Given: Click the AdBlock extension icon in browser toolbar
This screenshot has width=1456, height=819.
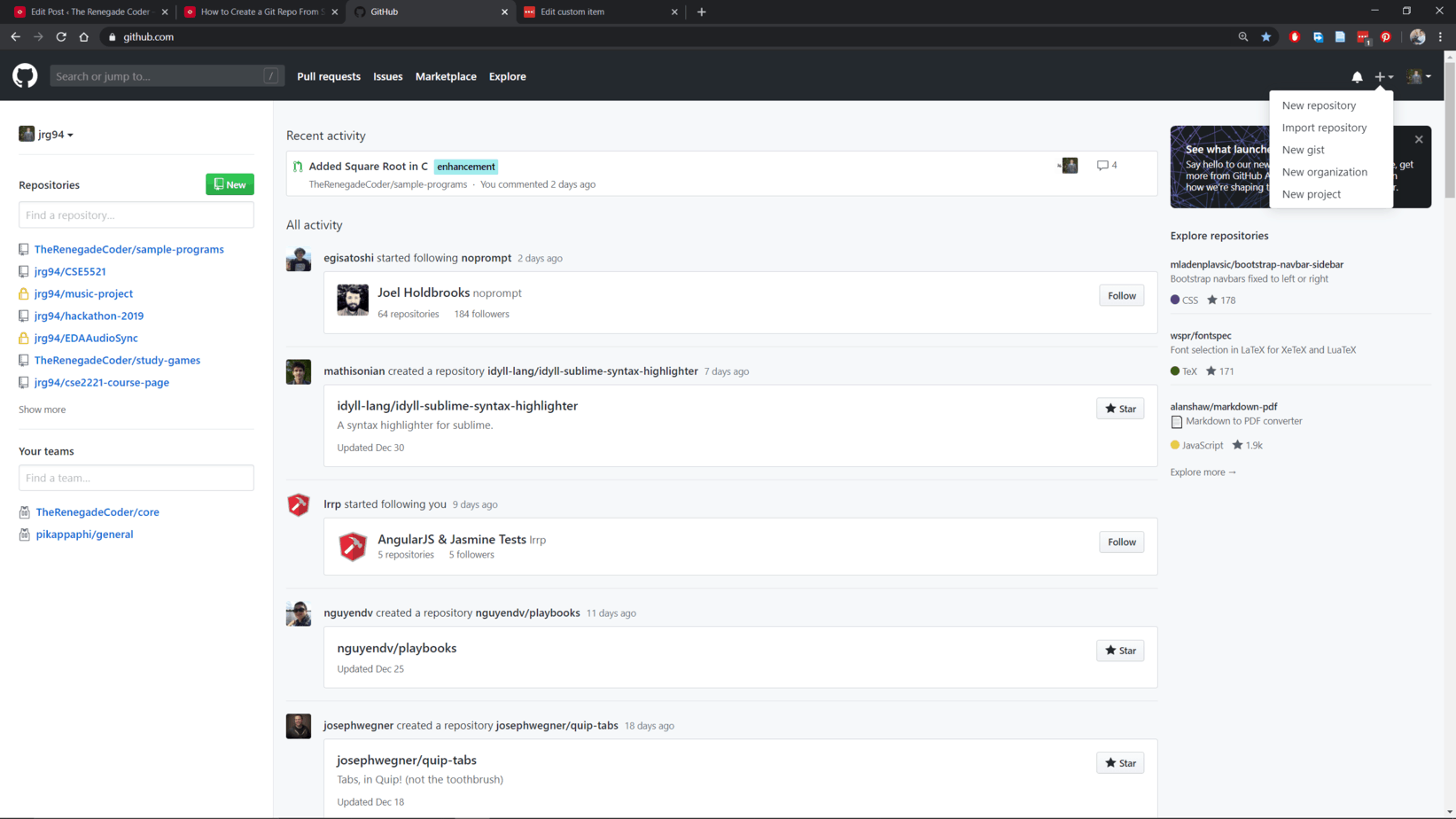Looking at the screenshot, I should click(x=1295, y=36).
